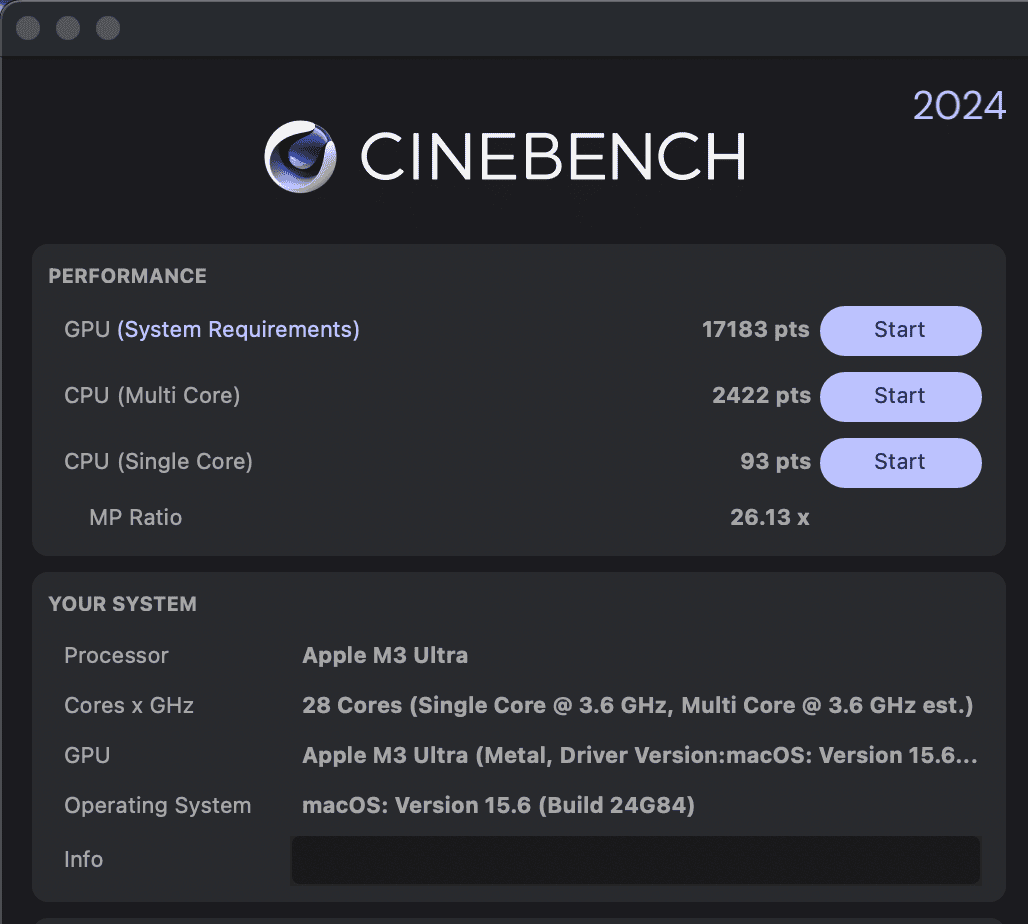Click the GPU Metal driver version text
Screen dimensions: 1028x924
click(639, 755)
